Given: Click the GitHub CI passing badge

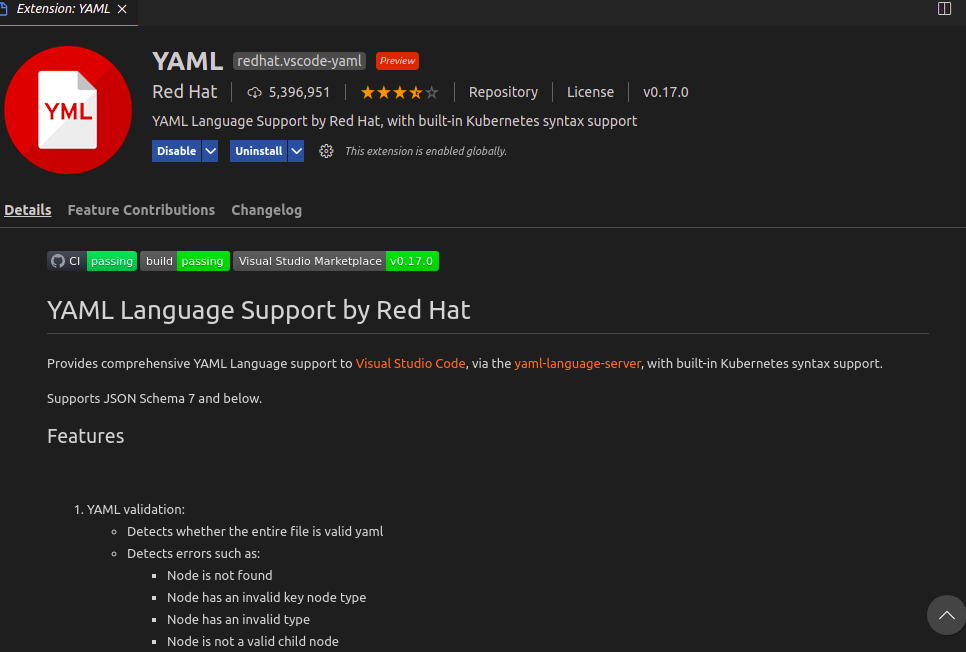Looking at the screenshot, I should [x=92, y=261].
